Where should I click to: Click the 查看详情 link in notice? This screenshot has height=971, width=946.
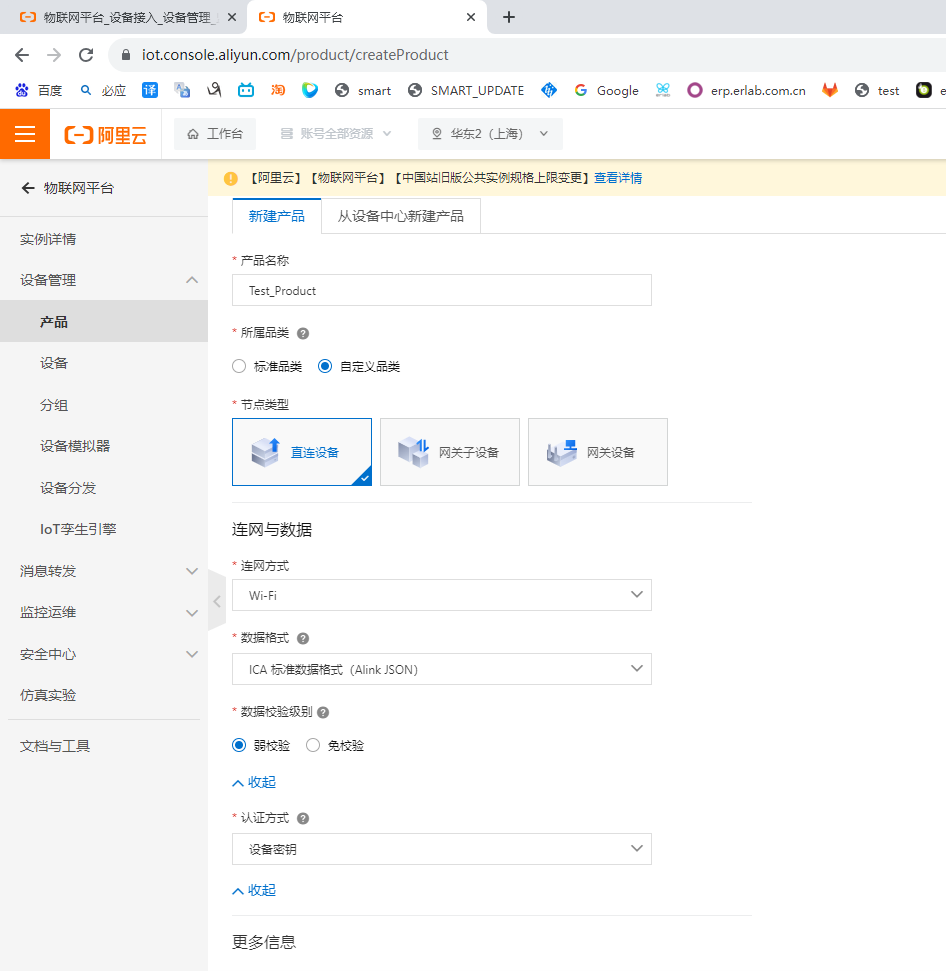618,178
